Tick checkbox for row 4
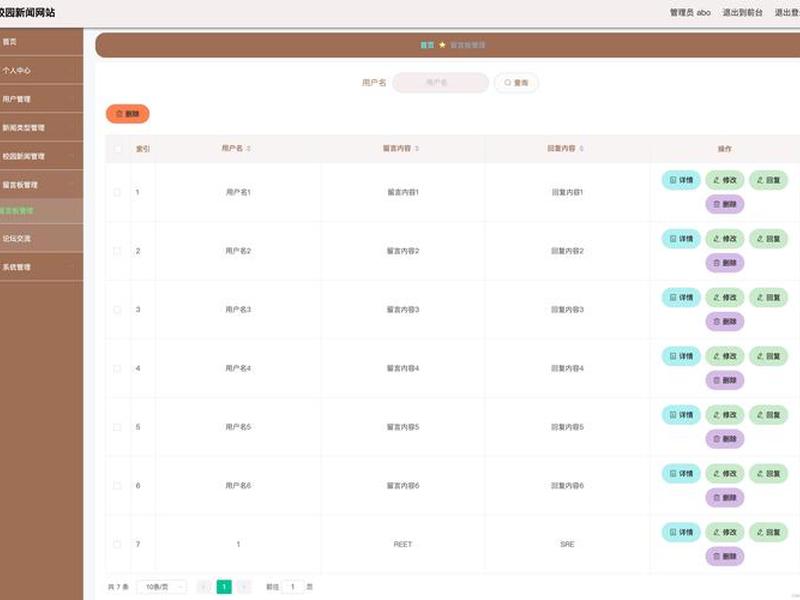 117,368
